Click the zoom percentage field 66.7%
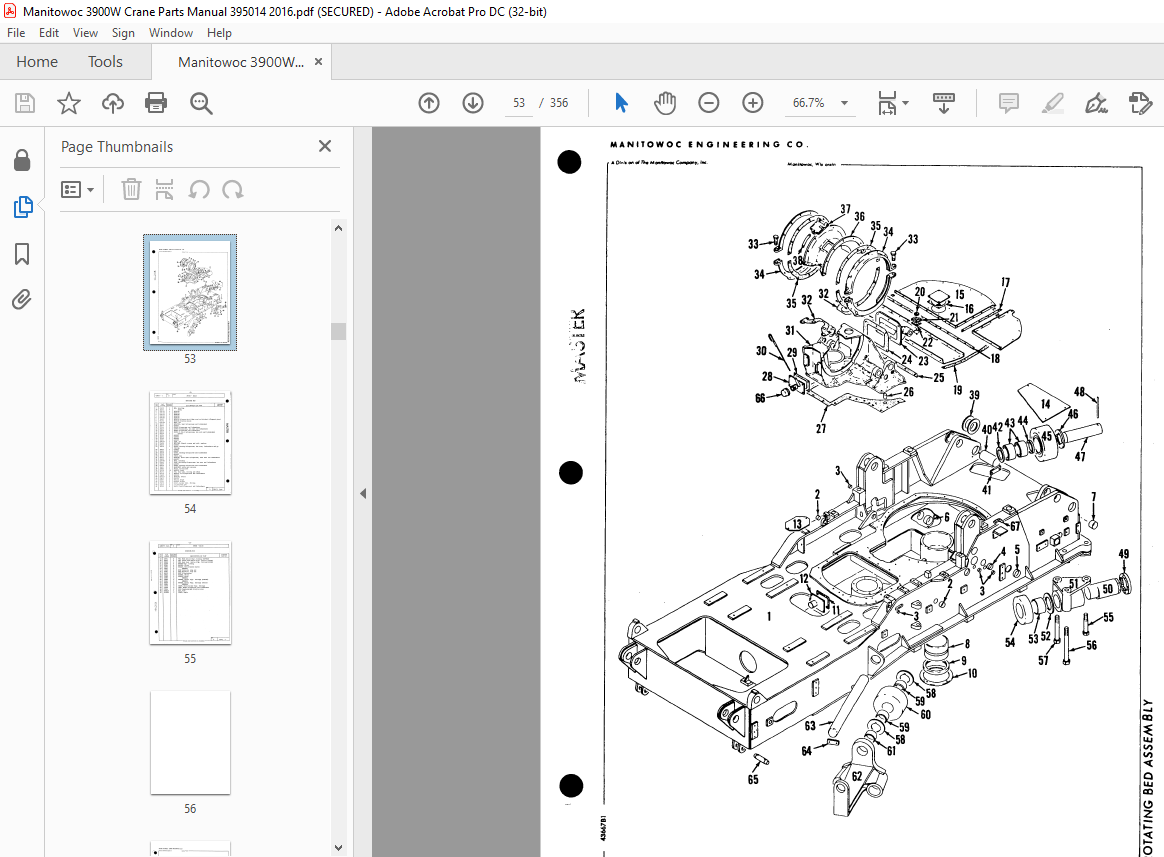The image size is (1164, 857). tap(808, 102)
